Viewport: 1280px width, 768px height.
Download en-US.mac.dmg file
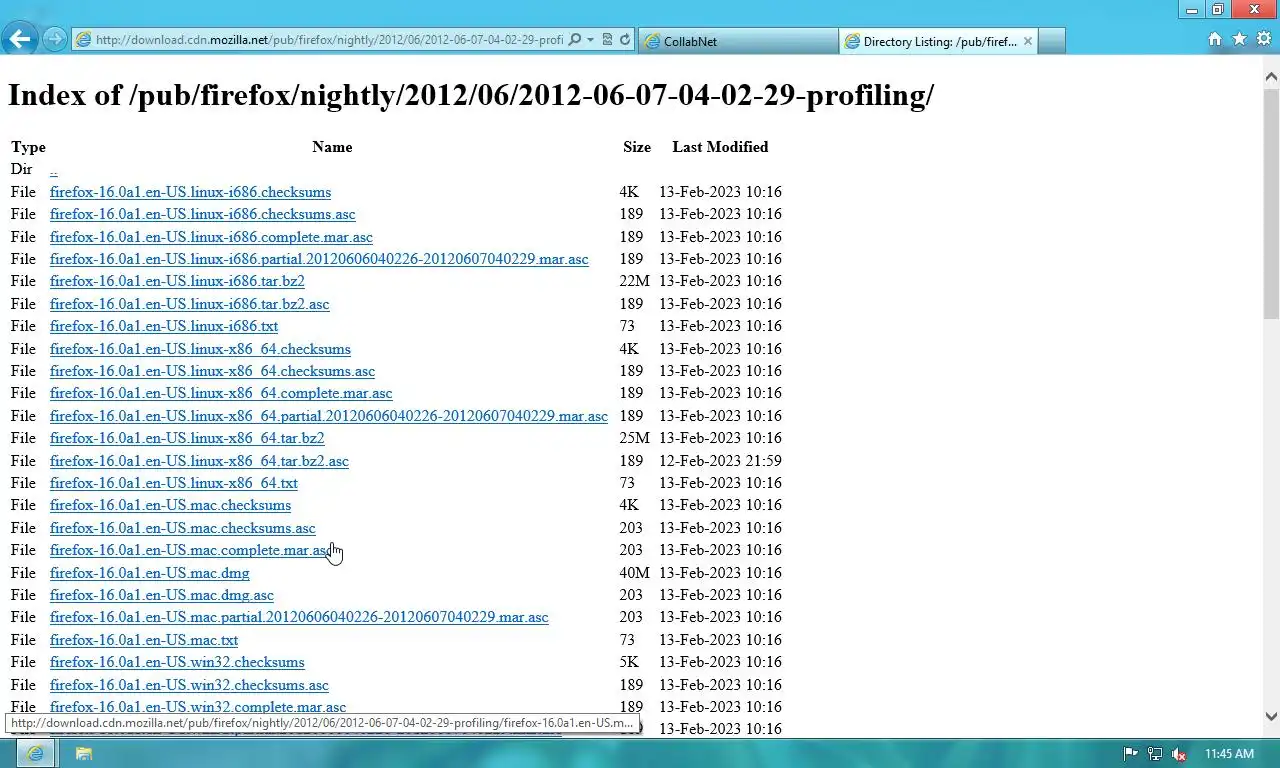[150, 573]
